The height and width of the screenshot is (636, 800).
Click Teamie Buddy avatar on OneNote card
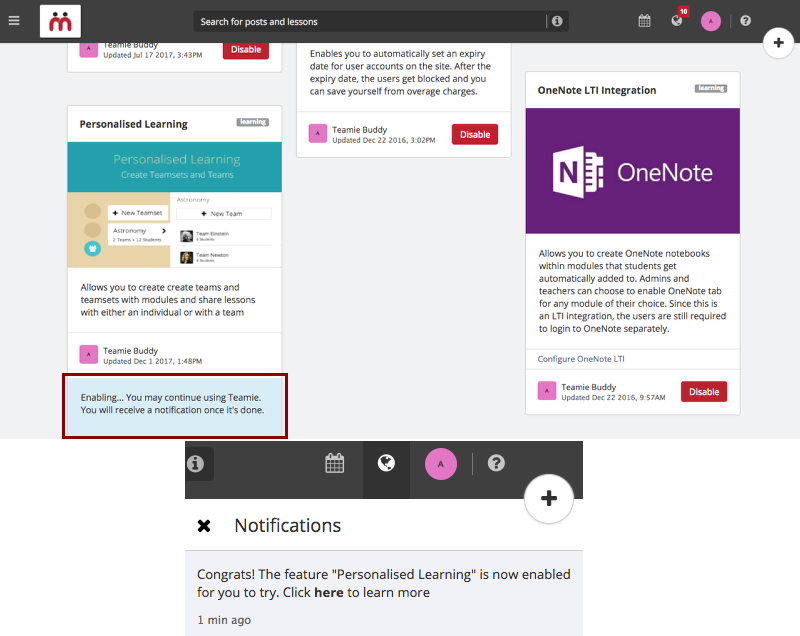click(x=547, y=391)
